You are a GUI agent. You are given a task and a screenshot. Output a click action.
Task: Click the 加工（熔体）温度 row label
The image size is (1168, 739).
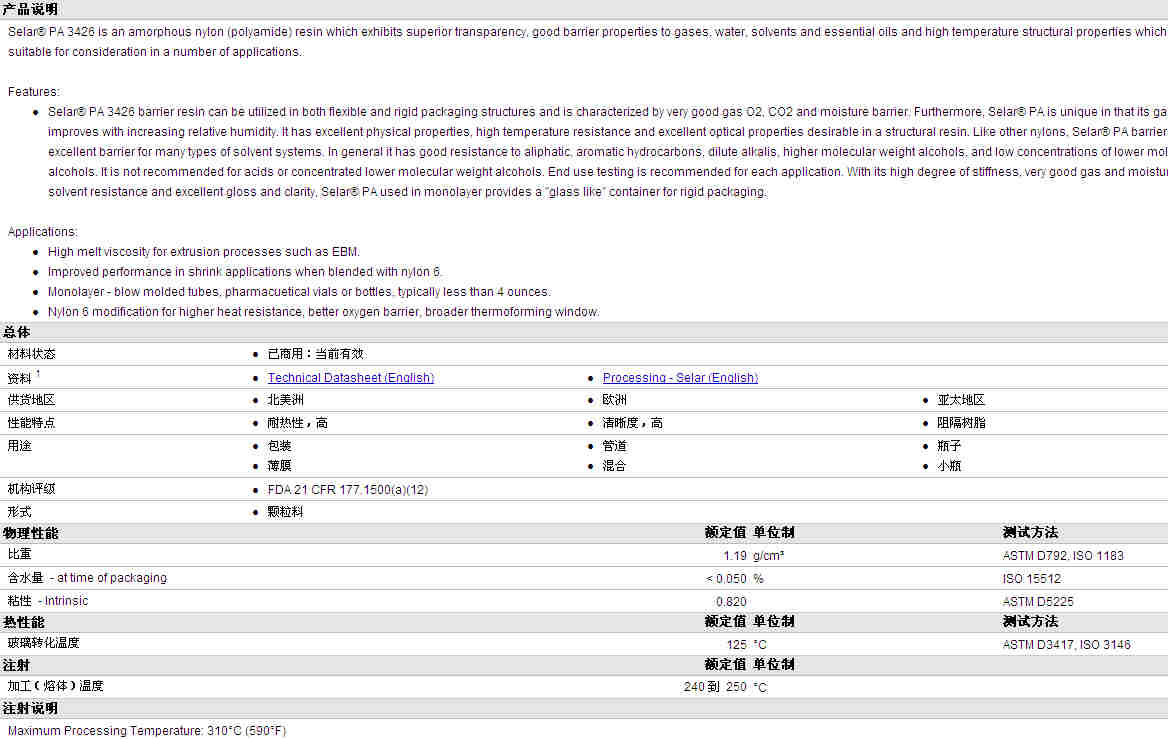55,686
